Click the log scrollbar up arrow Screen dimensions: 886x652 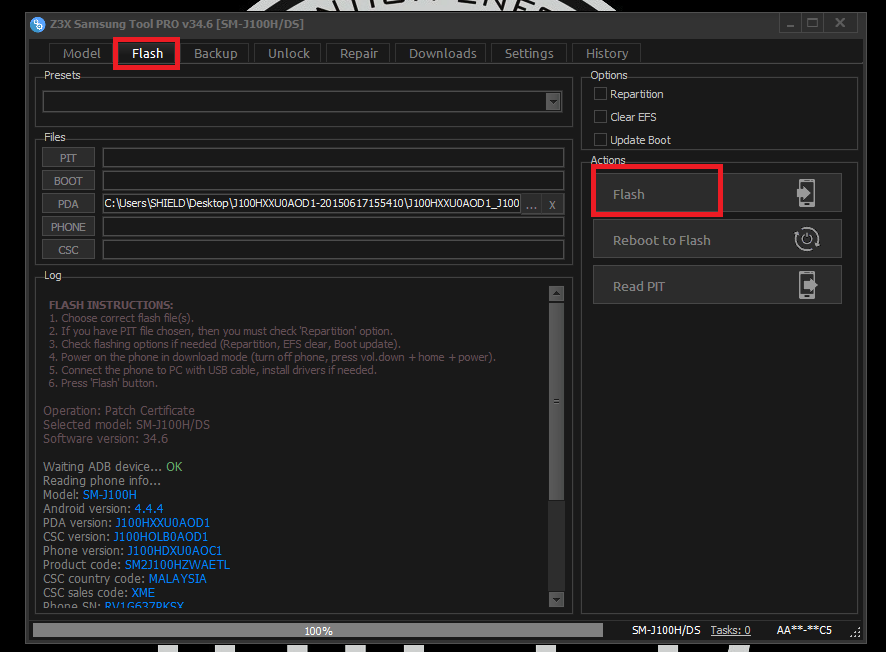(x=557, y=294)
